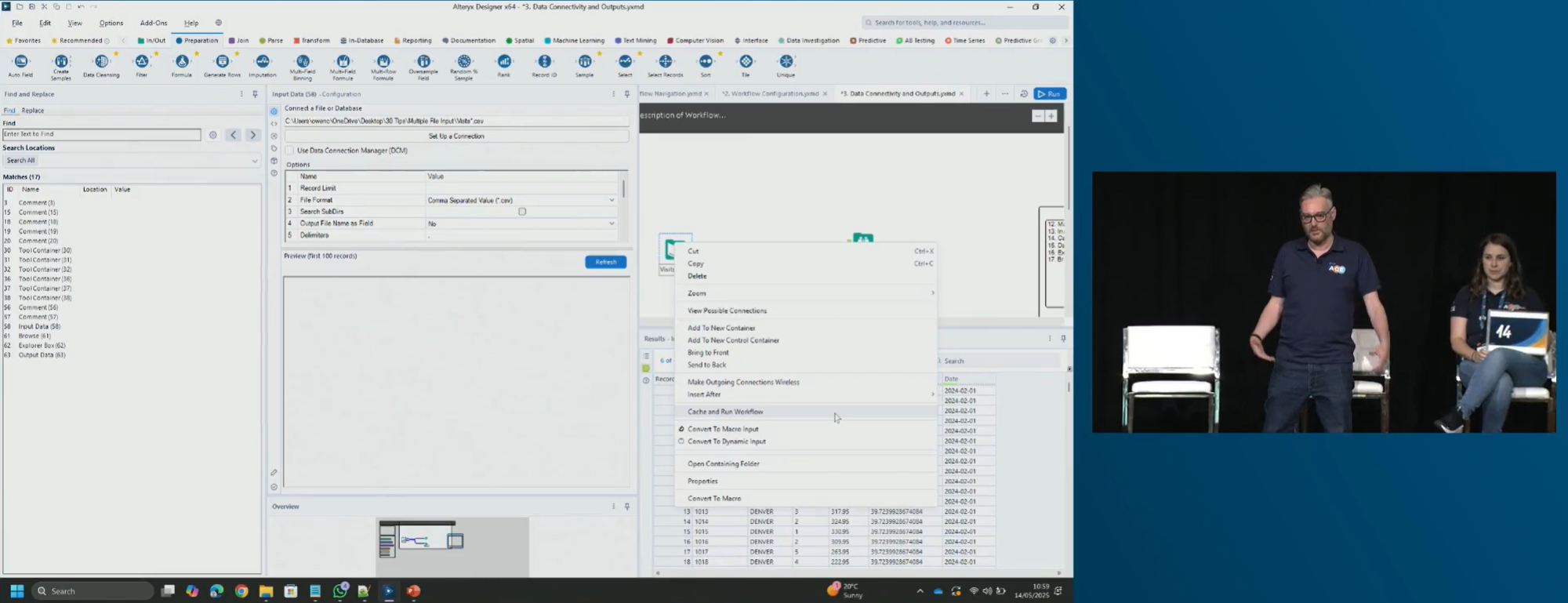Pick the Generate Rows tool
1568x603 pixels.
click(223, 62)
